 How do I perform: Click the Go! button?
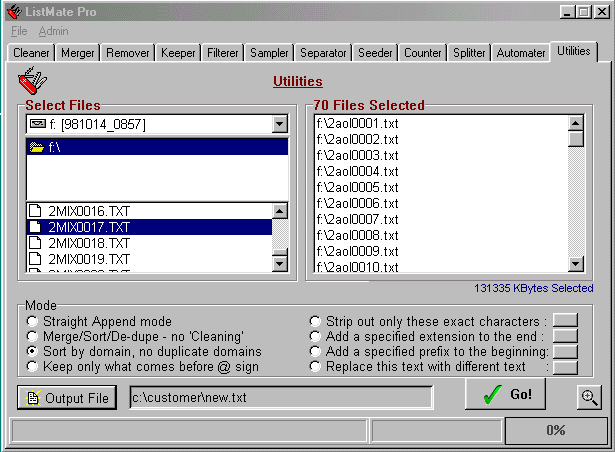[505, 394]
